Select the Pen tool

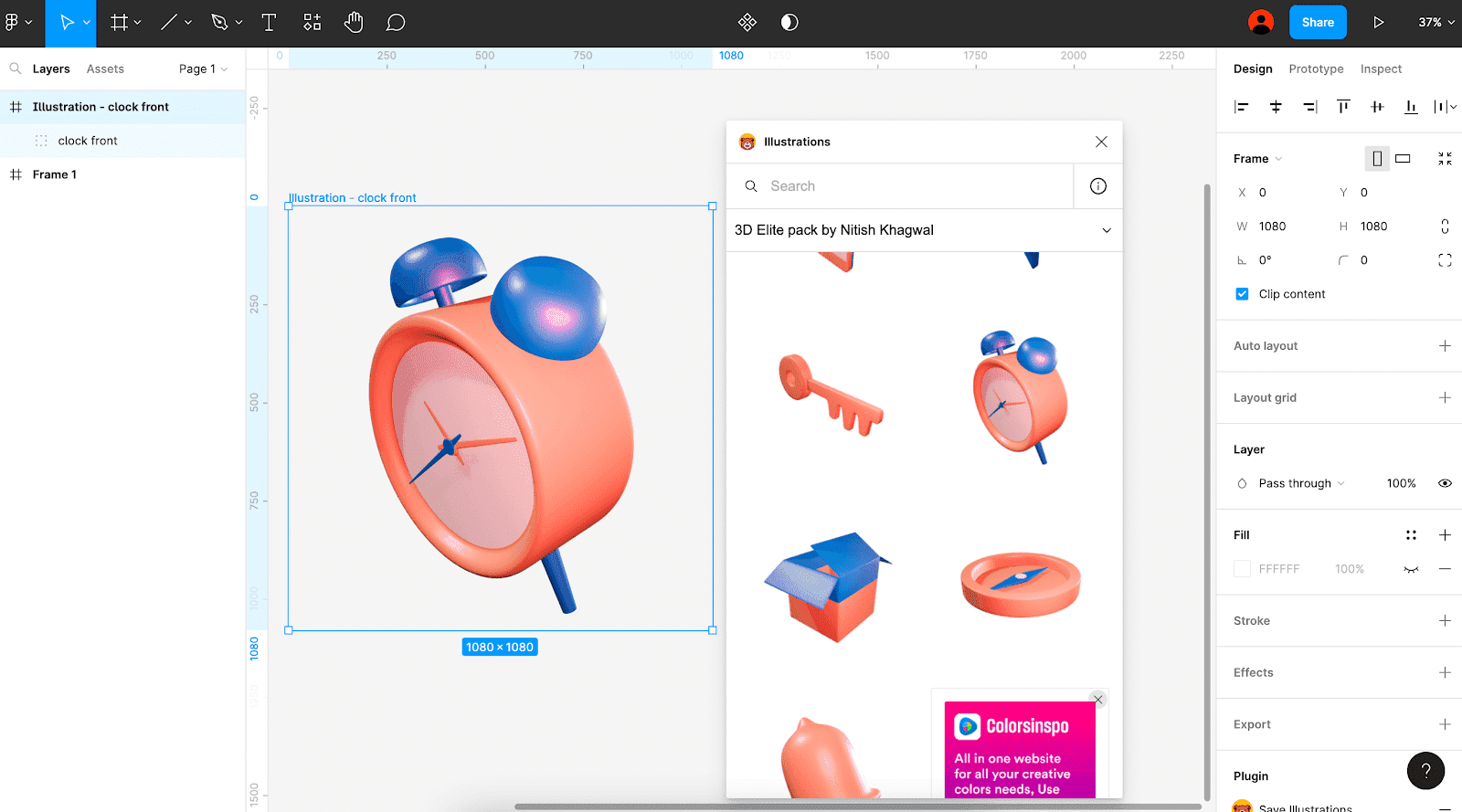[219, 22]
